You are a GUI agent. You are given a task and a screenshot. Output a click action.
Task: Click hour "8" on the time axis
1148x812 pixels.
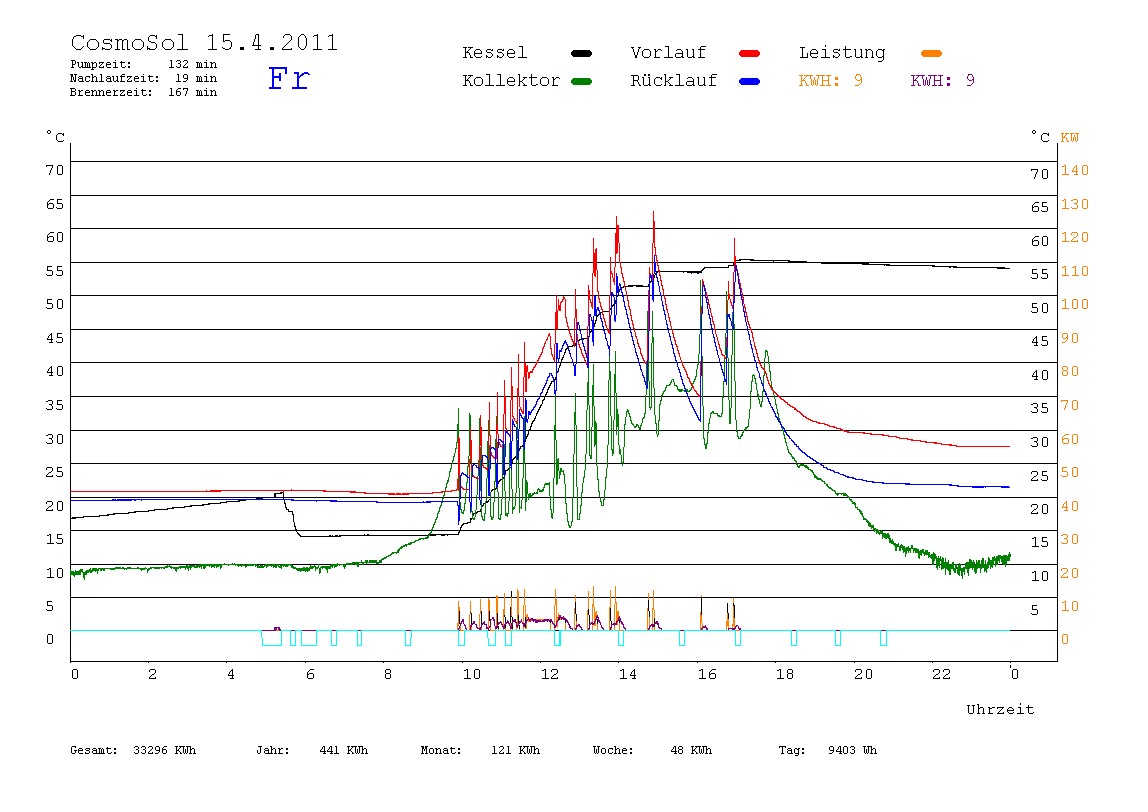[388, 674]
